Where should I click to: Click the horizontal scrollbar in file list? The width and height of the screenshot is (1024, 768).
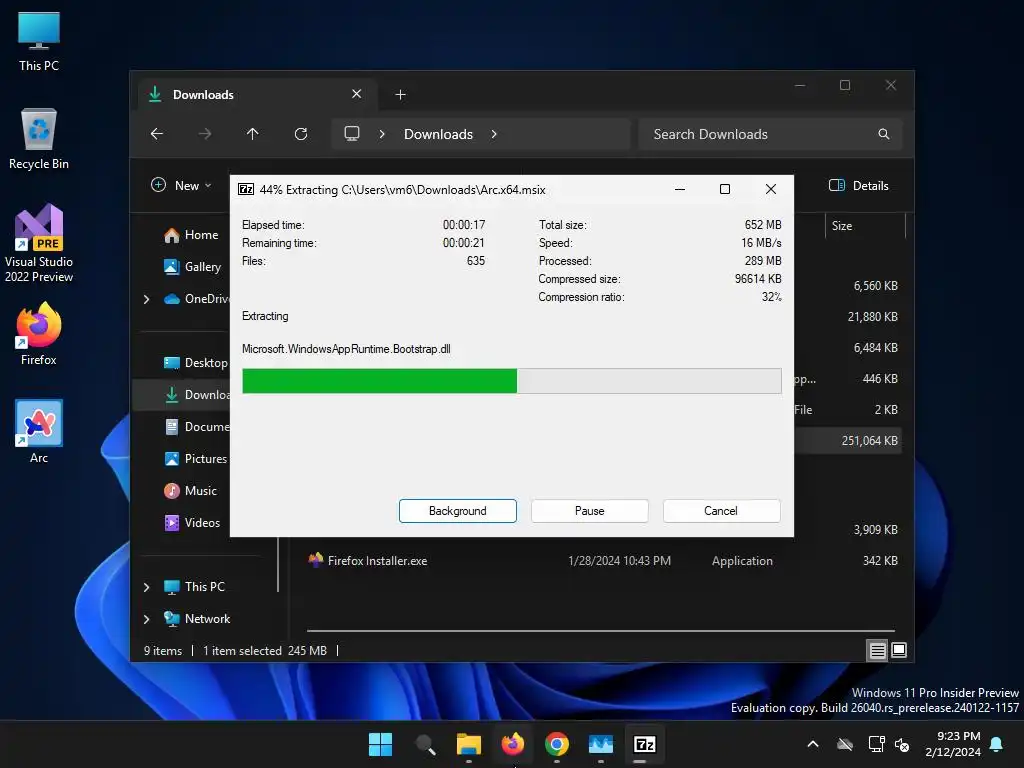[x=601, y=631]
